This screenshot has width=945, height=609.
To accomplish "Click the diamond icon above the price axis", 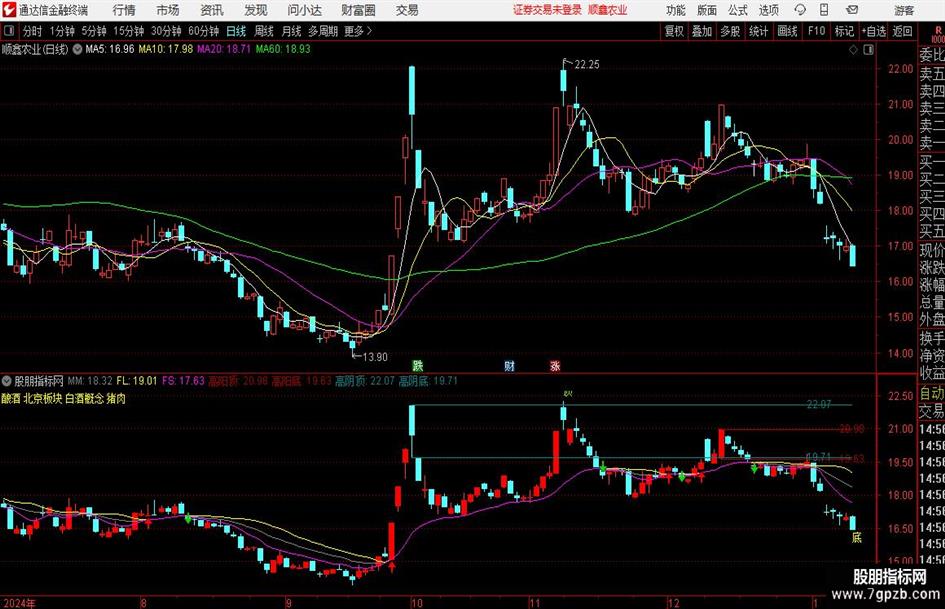I will (x=853, y=50).
